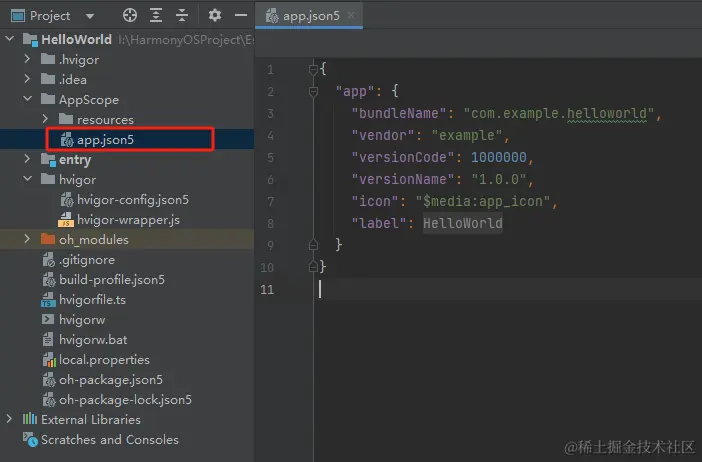Expand the .idea folder
This screenshot has height=462, width=702.
[x=27, y=79]
